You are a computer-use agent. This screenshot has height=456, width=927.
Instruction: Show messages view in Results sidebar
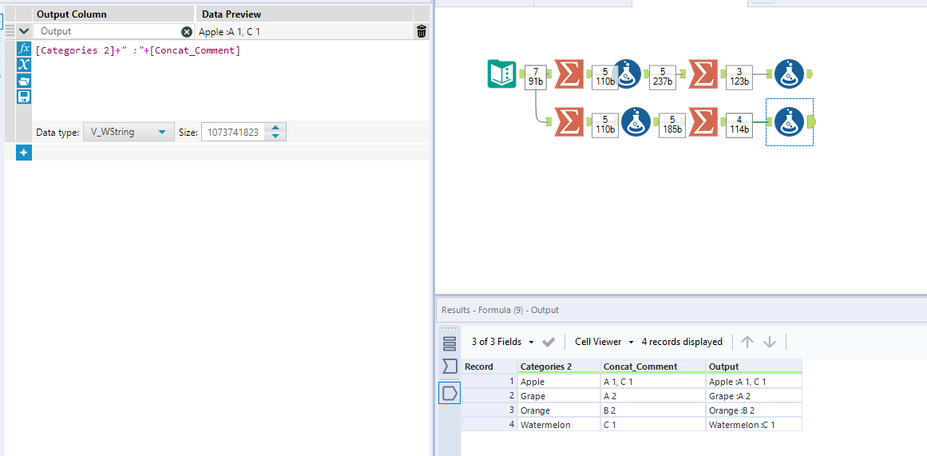click(449, 344)
